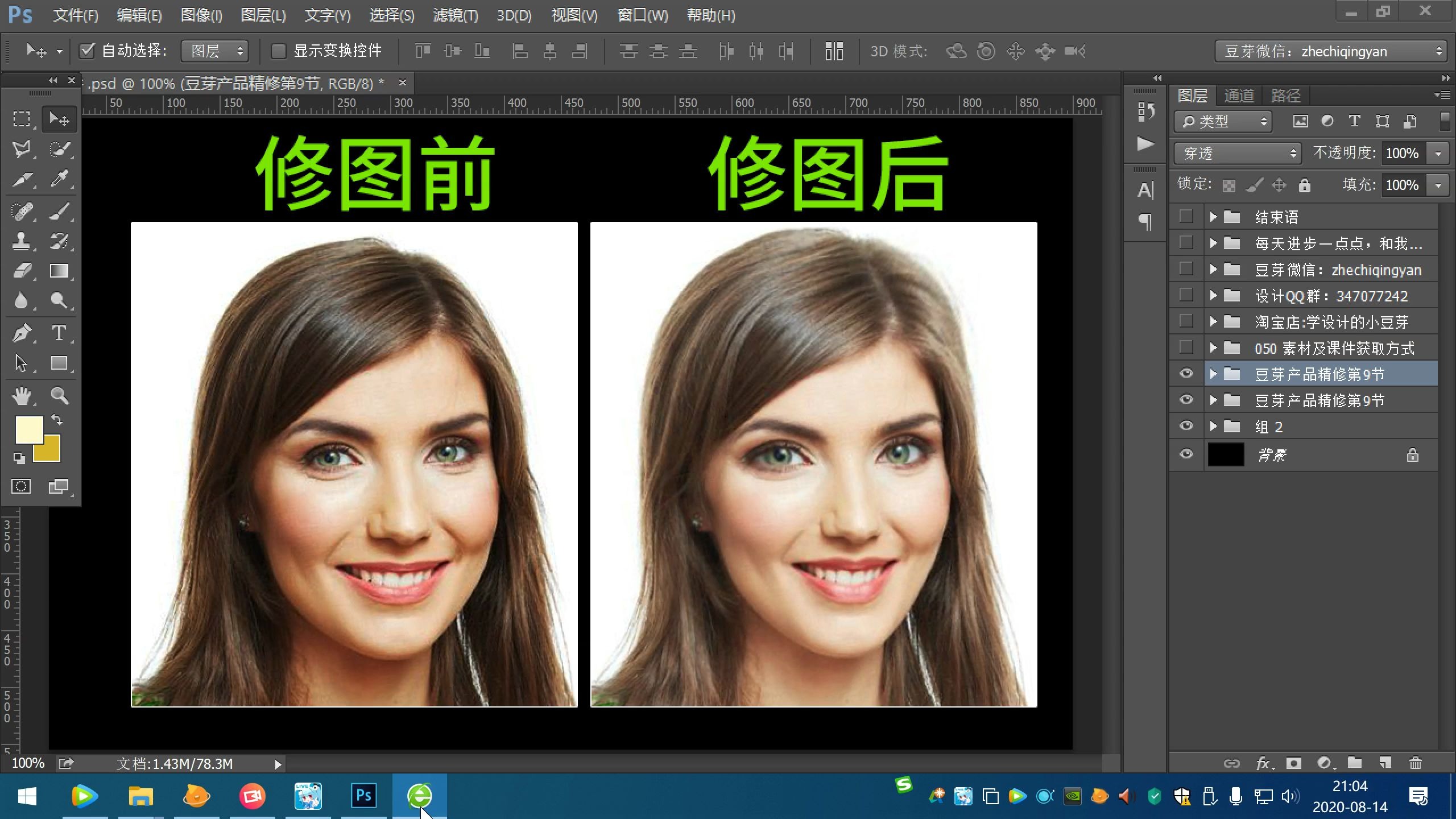Pick the Eraser tool

coord(22,271)
